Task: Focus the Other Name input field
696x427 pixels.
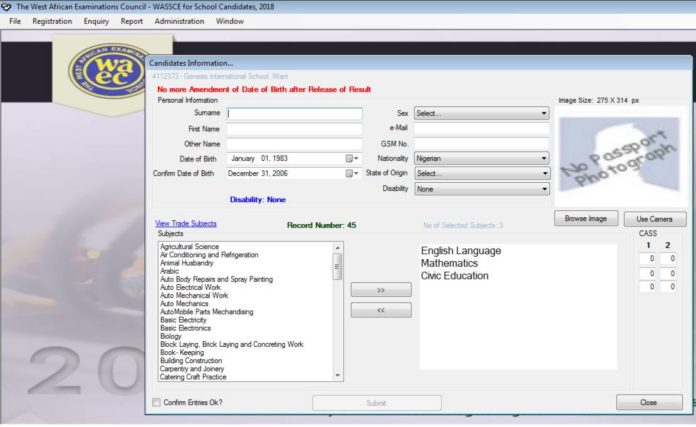Action: [294, 144]
